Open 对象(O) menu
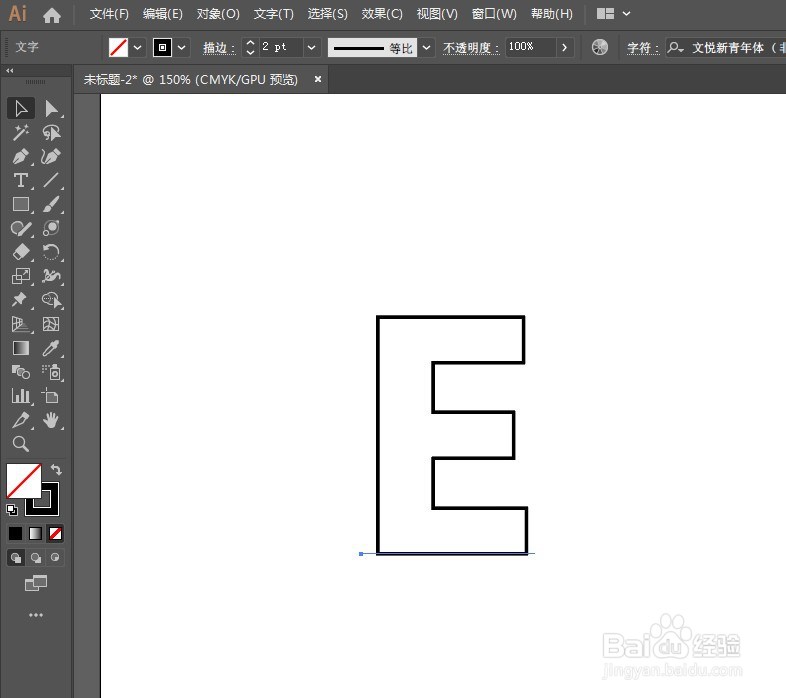Screen dimensions: 786x698 (218, 14)
